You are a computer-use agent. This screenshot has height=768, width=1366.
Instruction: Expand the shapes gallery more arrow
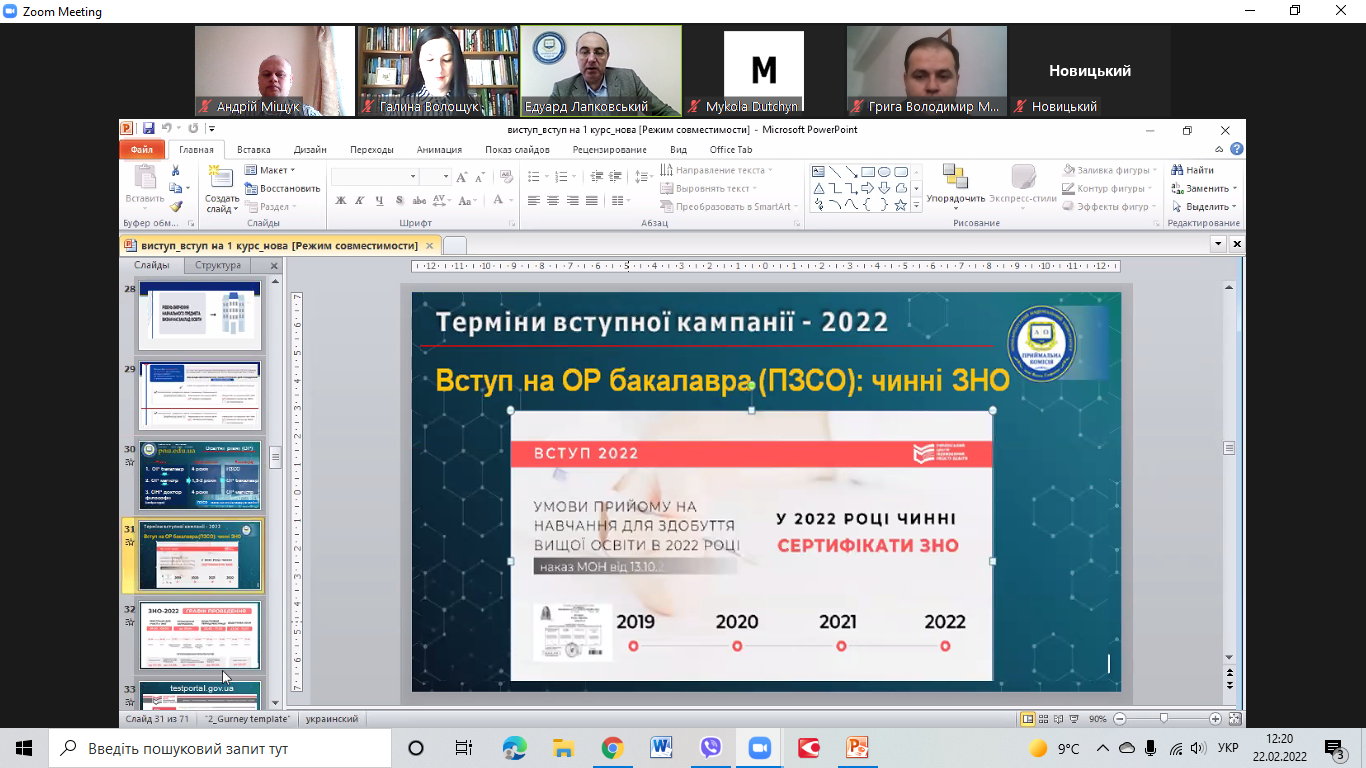pyautogui.click(x=917, y=205)
